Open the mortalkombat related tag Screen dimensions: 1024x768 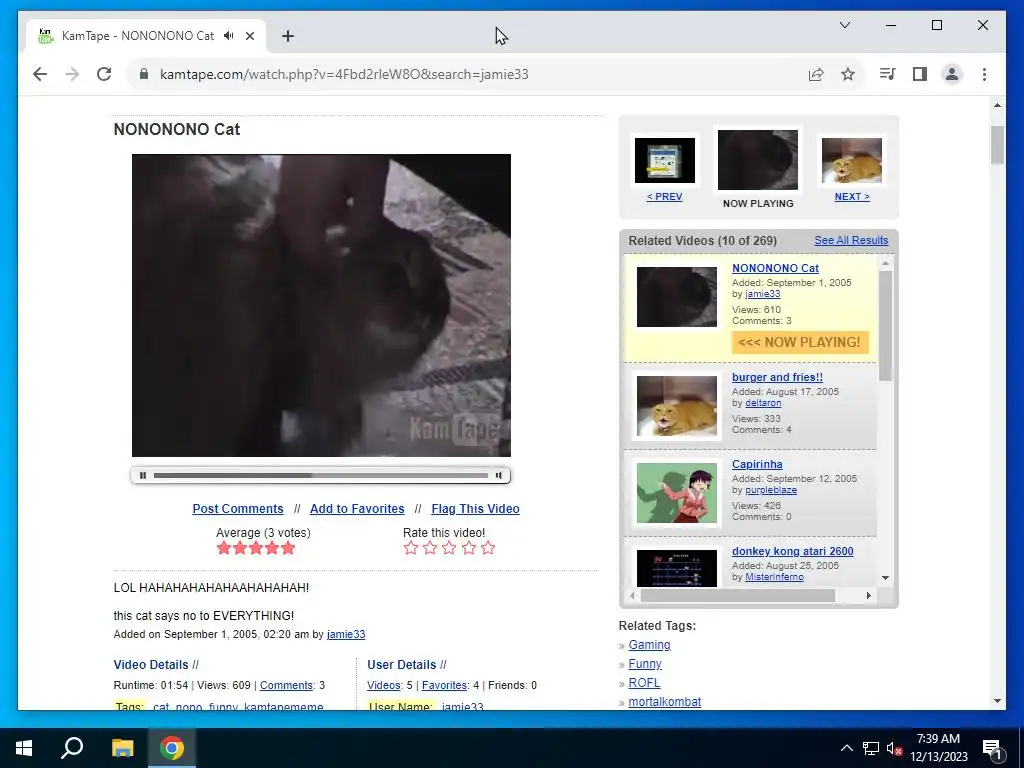[664, 701]
